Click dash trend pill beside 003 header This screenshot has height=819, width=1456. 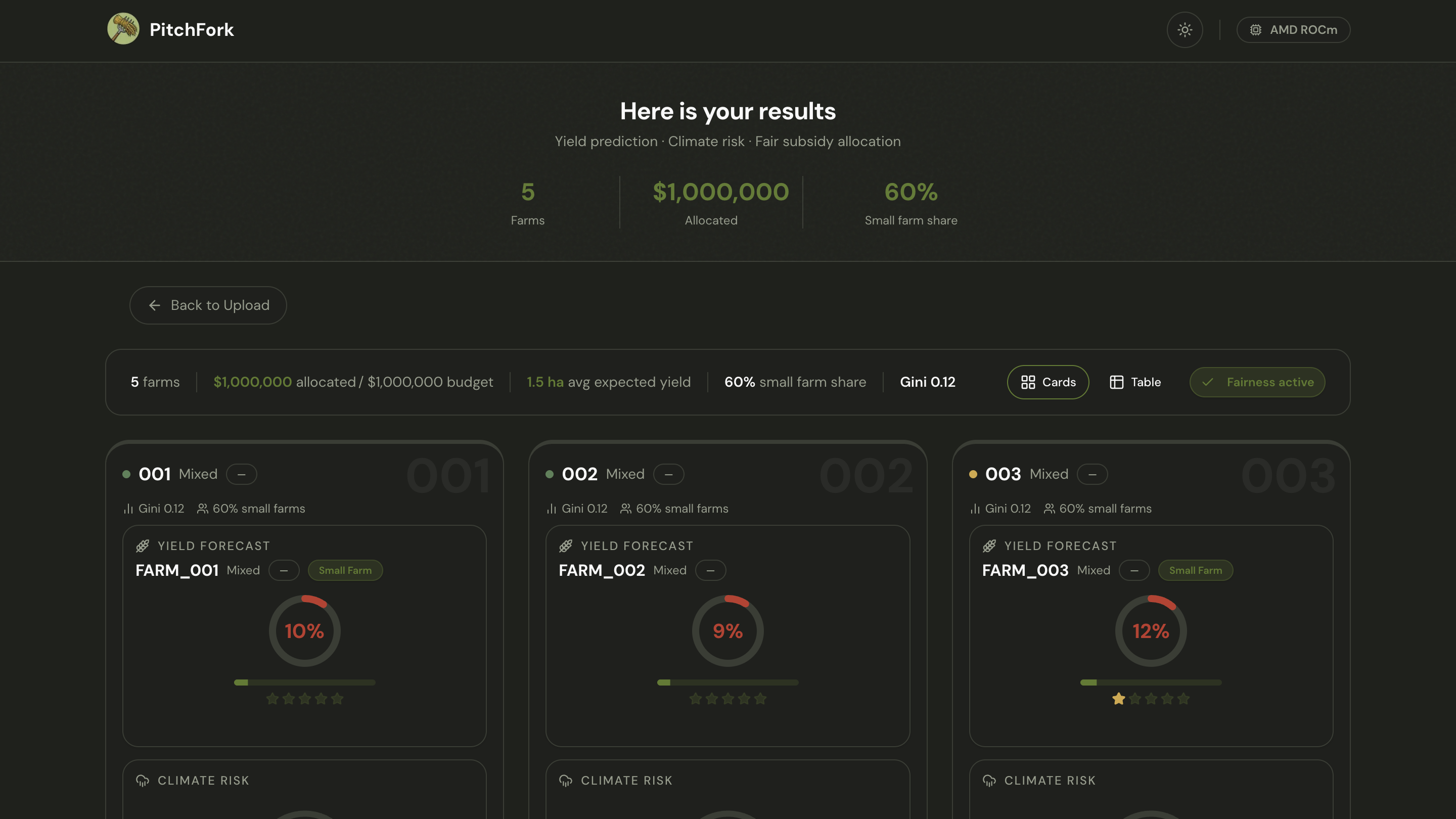pos(1092,474)
